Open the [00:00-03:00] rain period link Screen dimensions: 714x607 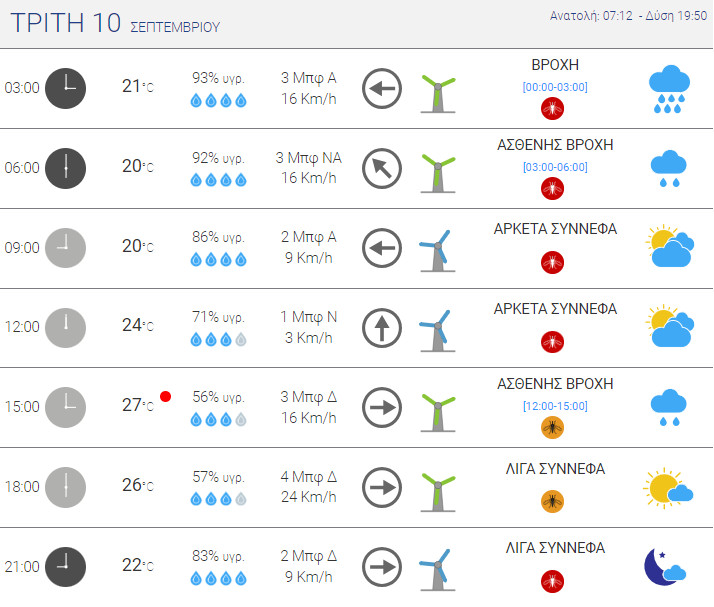[x=555, y=87]
